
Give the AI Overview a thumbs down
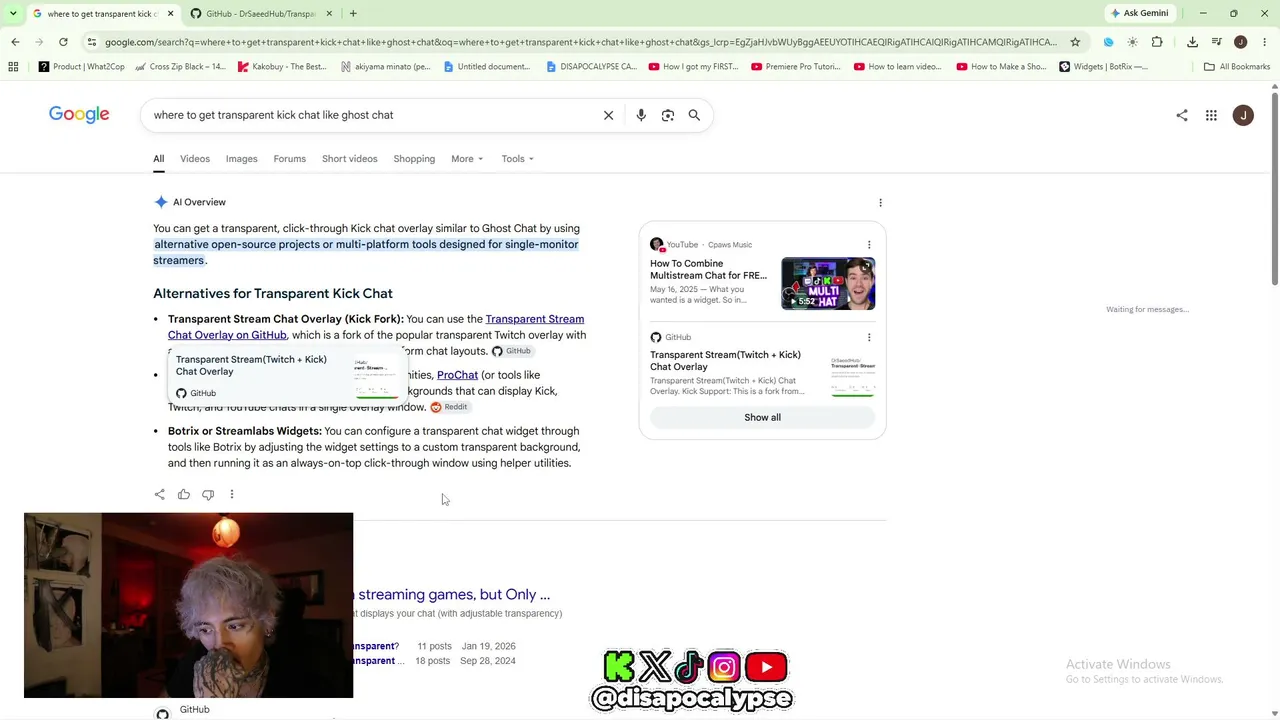tap(208, 494)
